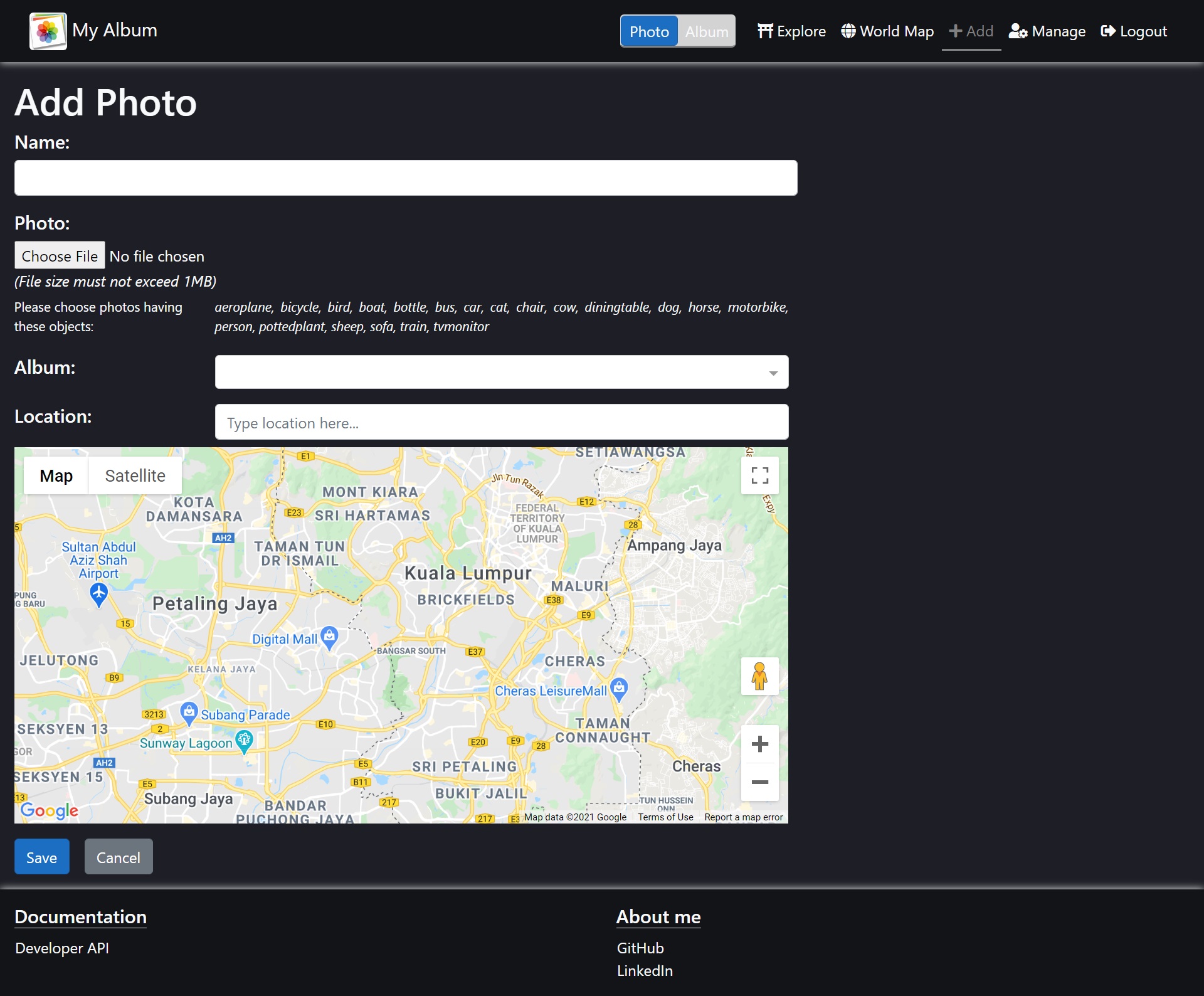The image size is (1204, 996).
Task: Click Sultan Abdul Aziz Shah Airport marker
Action: (98, 593)
